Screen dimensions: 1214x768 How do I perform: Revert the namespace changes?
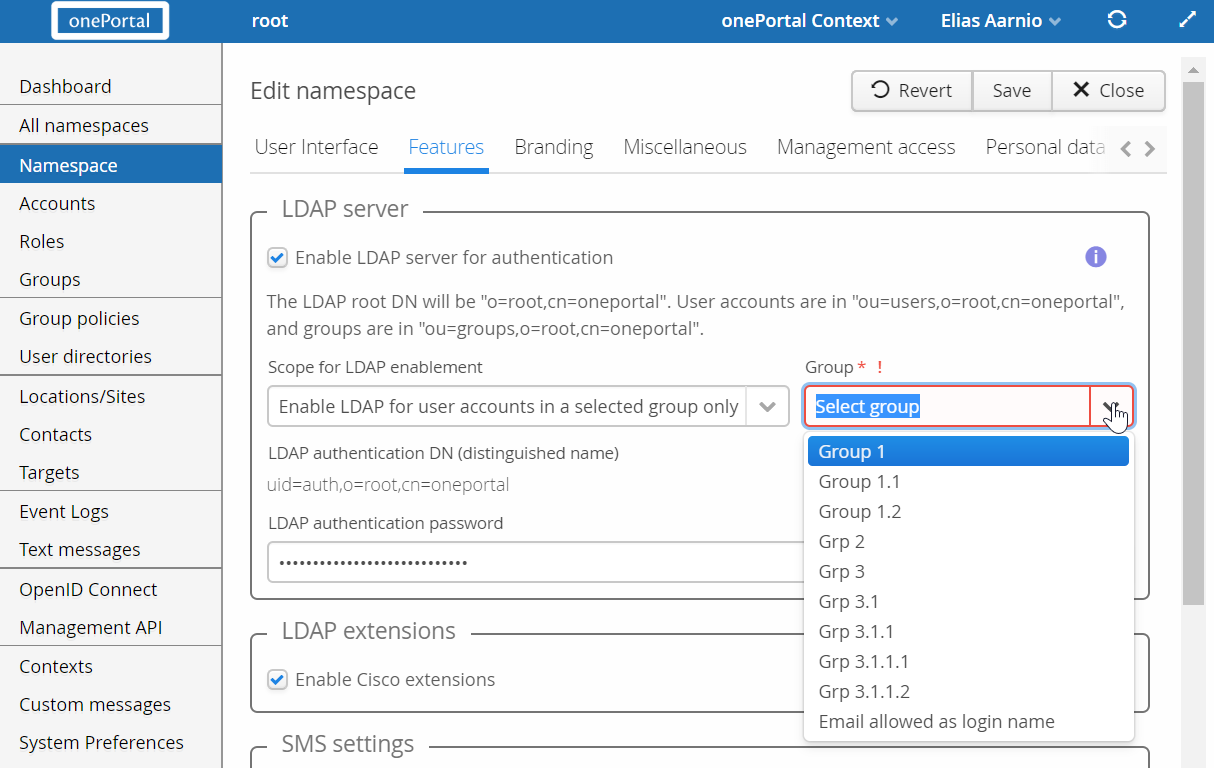tap(911, 91)
